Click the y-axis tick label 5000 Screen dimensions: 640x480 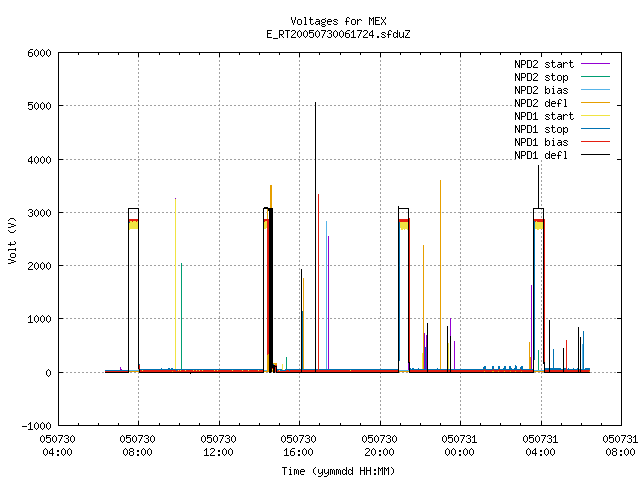pos(39,106)
